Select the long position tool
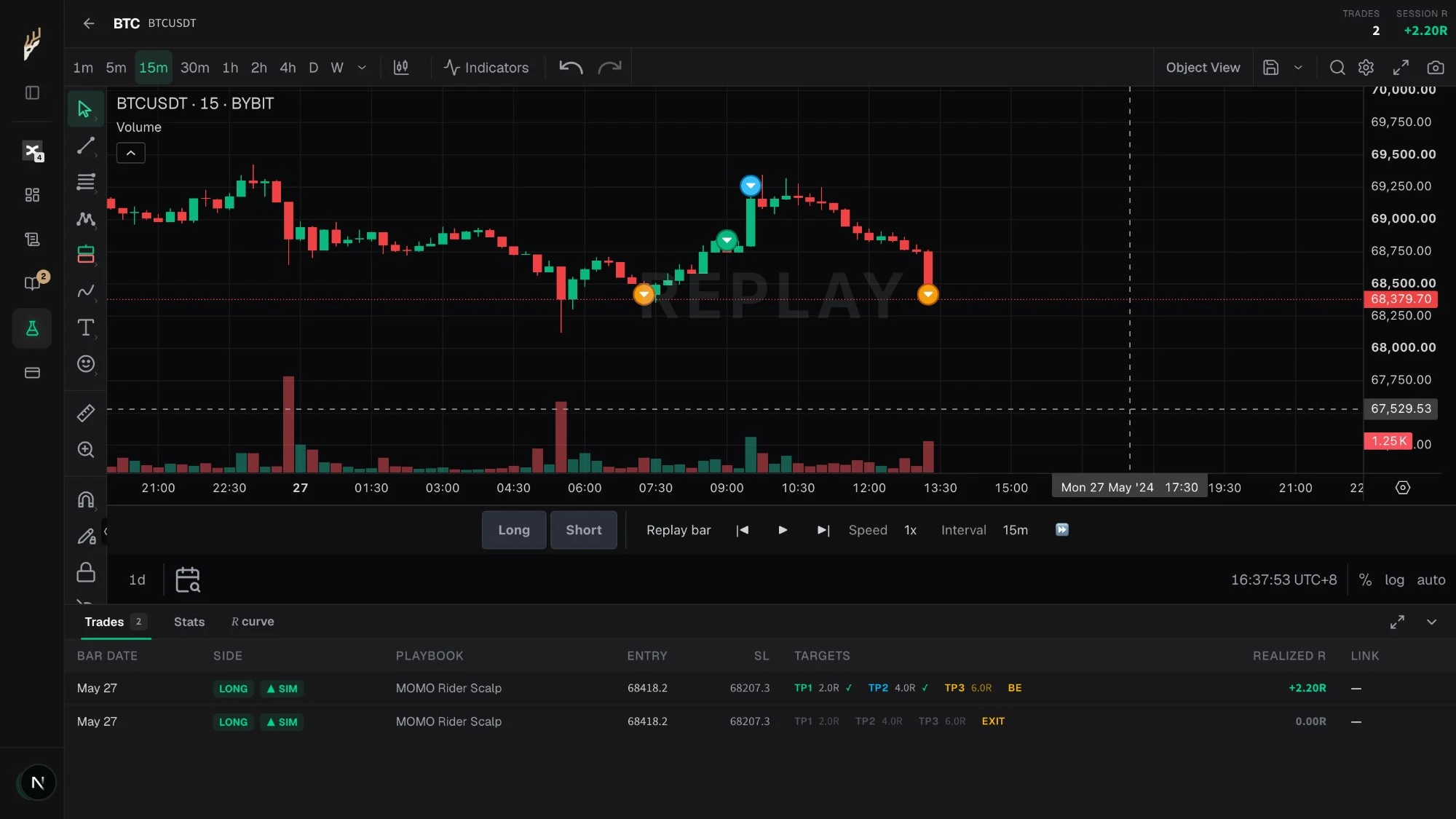 (85, 254)
